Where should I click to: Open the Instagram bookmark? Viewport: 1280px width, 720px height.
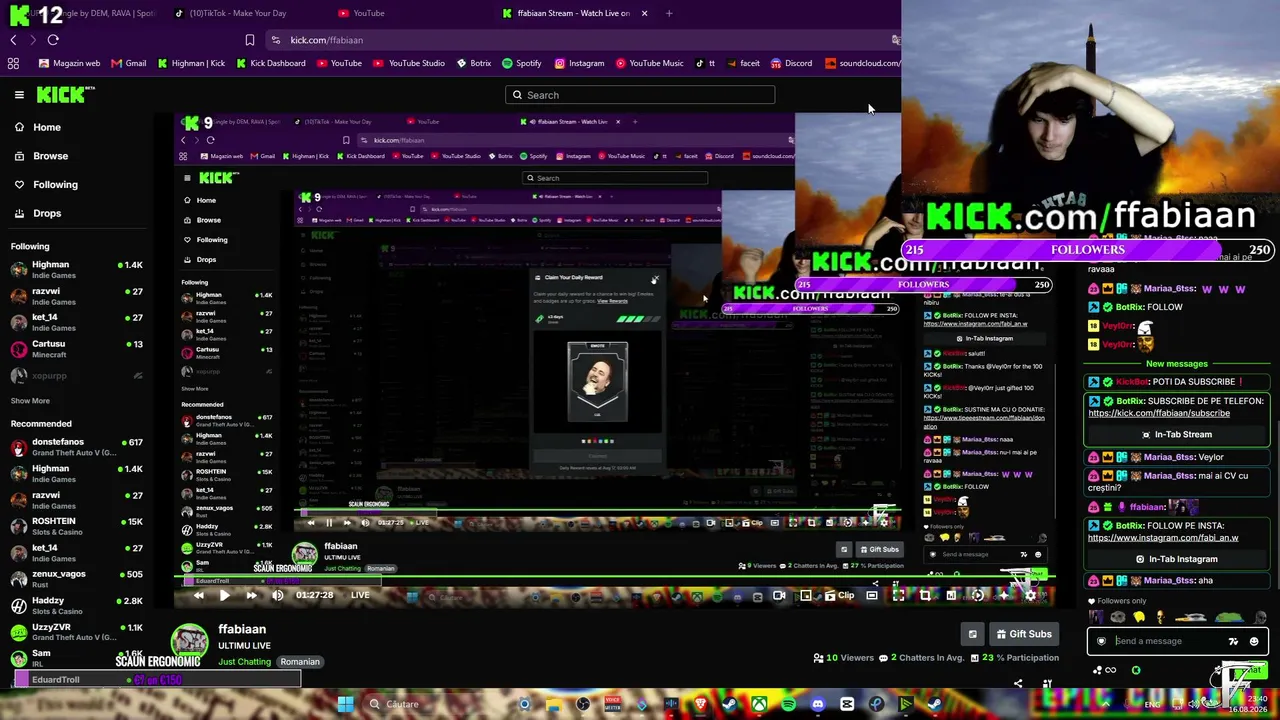click(580, 63)
